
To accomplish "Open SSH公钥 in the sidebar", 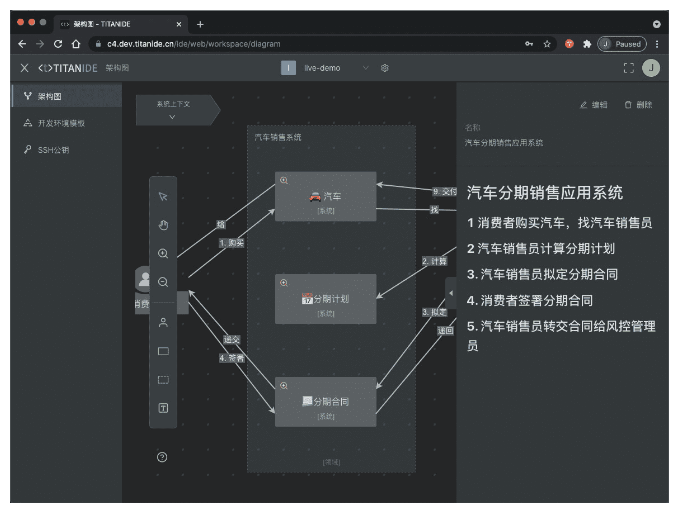I will coord(55,150).
